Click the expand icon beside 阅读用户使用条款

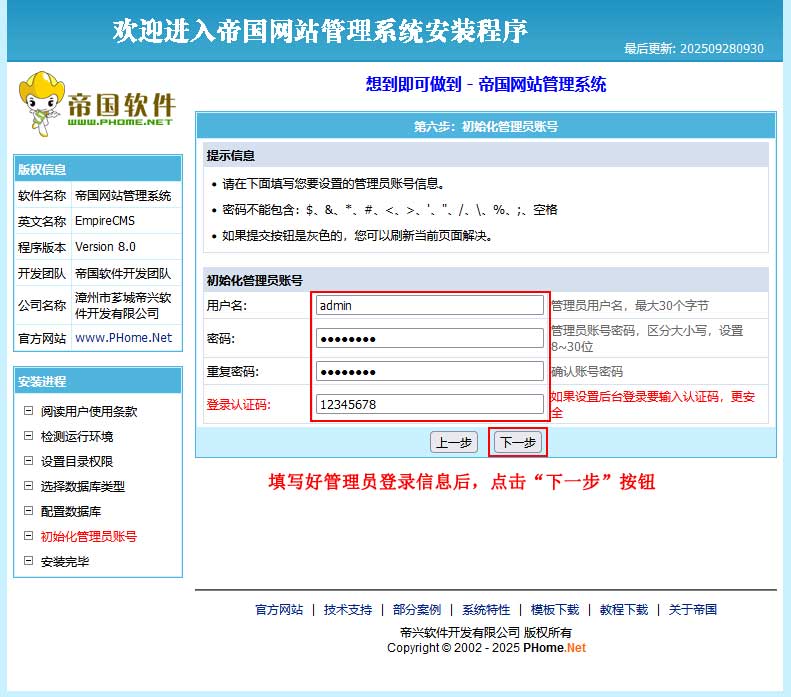point(28,411)
